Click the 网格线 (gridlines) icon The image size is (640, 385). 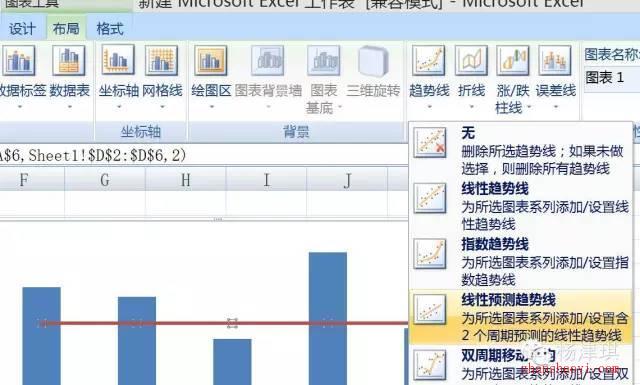pos(162,60)
